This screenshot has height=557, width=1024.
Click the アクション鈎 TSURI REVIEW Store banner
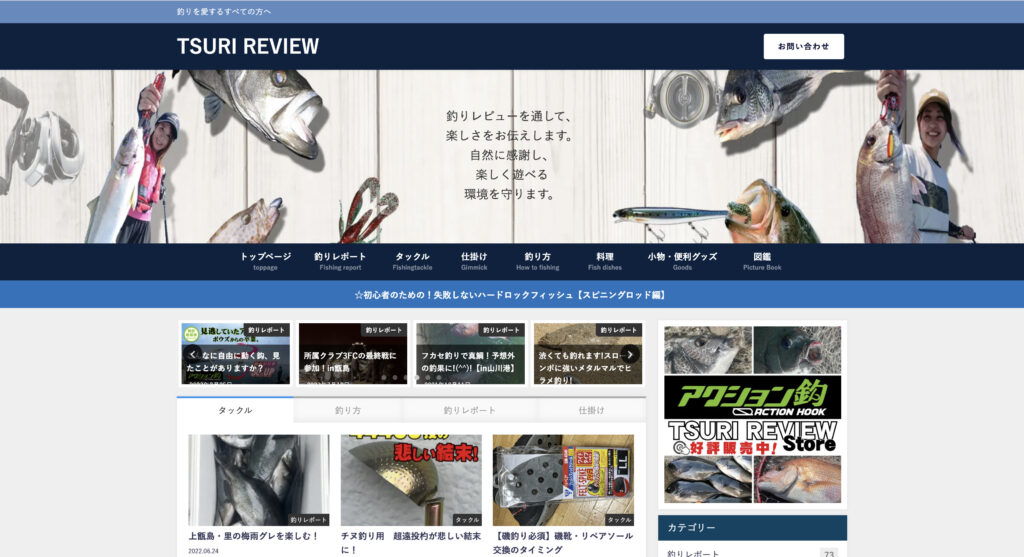tap(752, 414)
